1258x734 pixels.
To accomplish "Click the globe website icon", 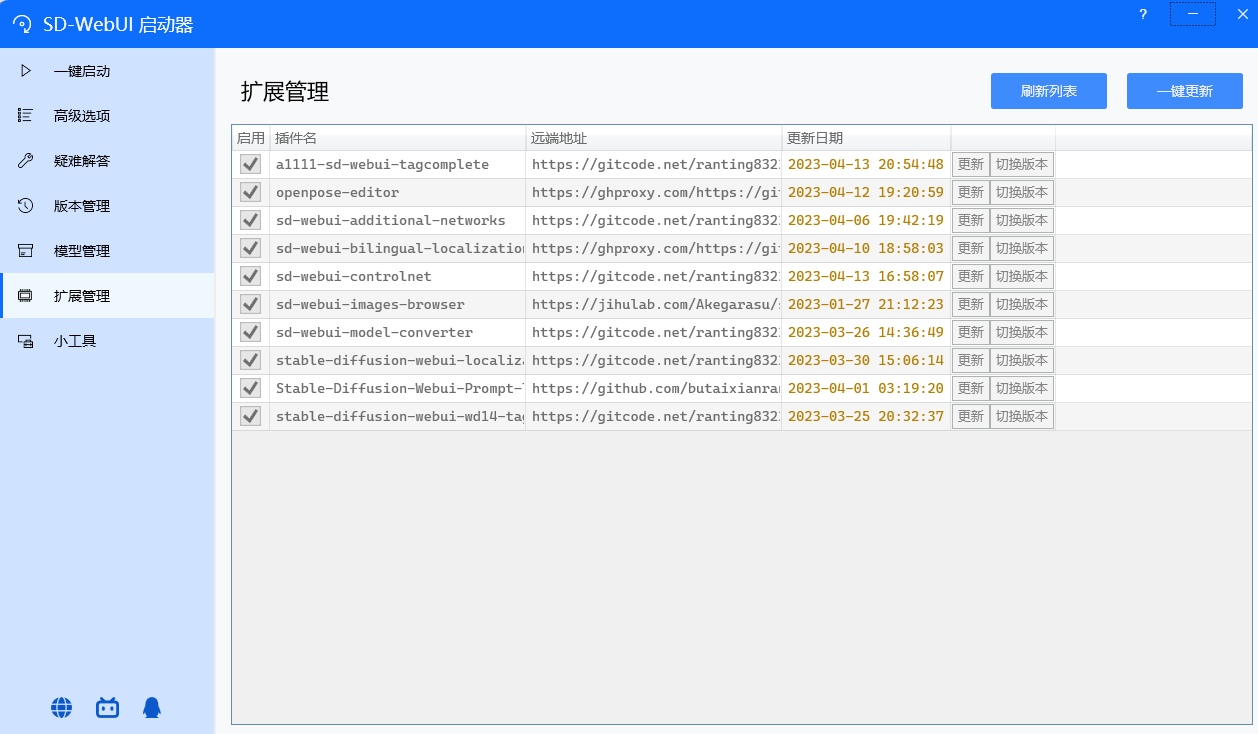I will (x=62, y=708).
